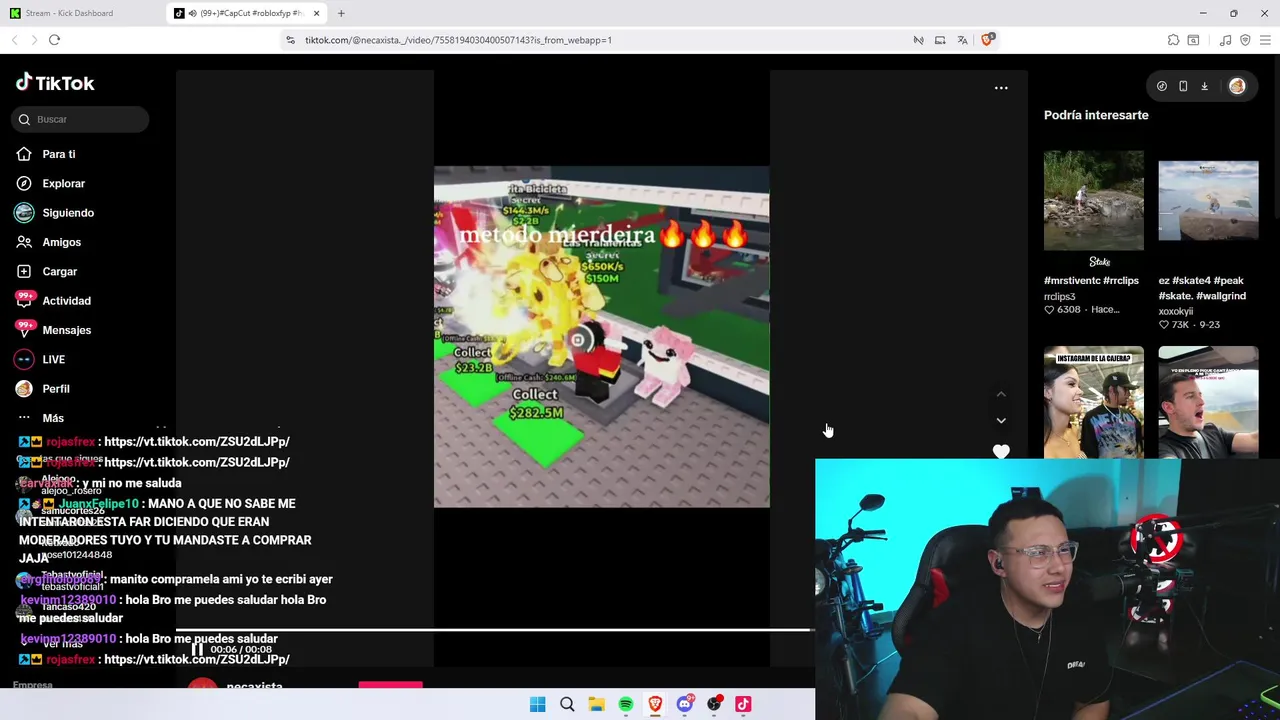This screenshot has height=720, width=1280.
Task: Go forward in browser history
Action: pyautogui.click(x=34, y=40)
